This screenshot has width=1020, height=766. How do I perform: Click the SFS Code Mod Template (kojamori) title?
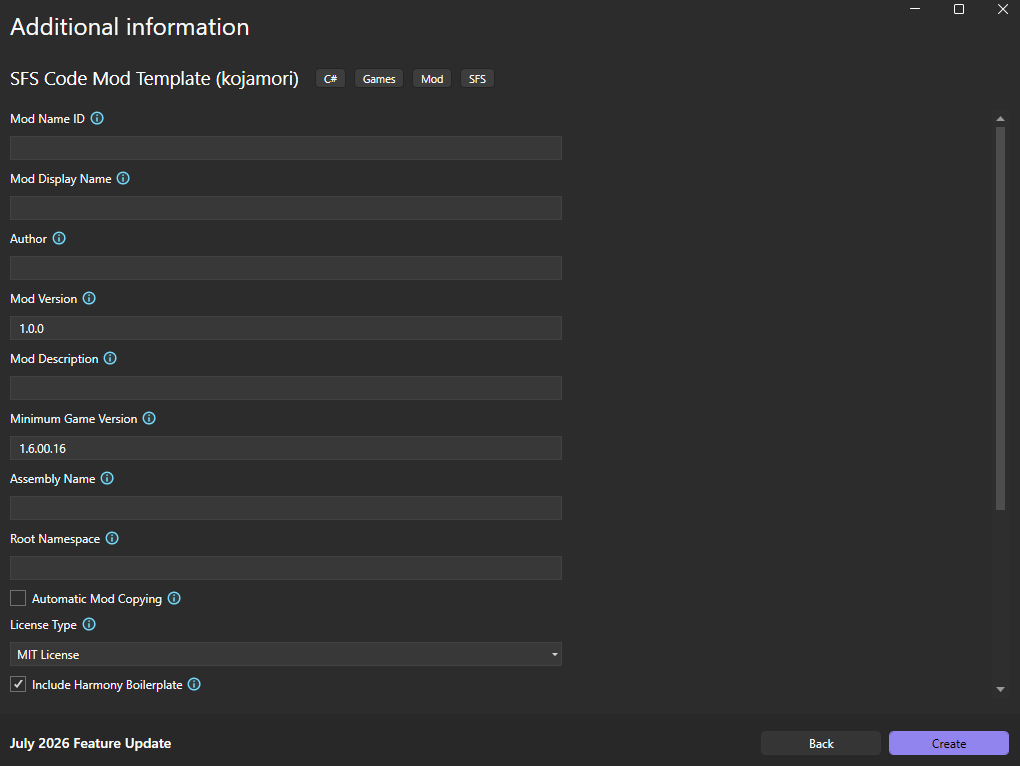click(x=154, y=79)
